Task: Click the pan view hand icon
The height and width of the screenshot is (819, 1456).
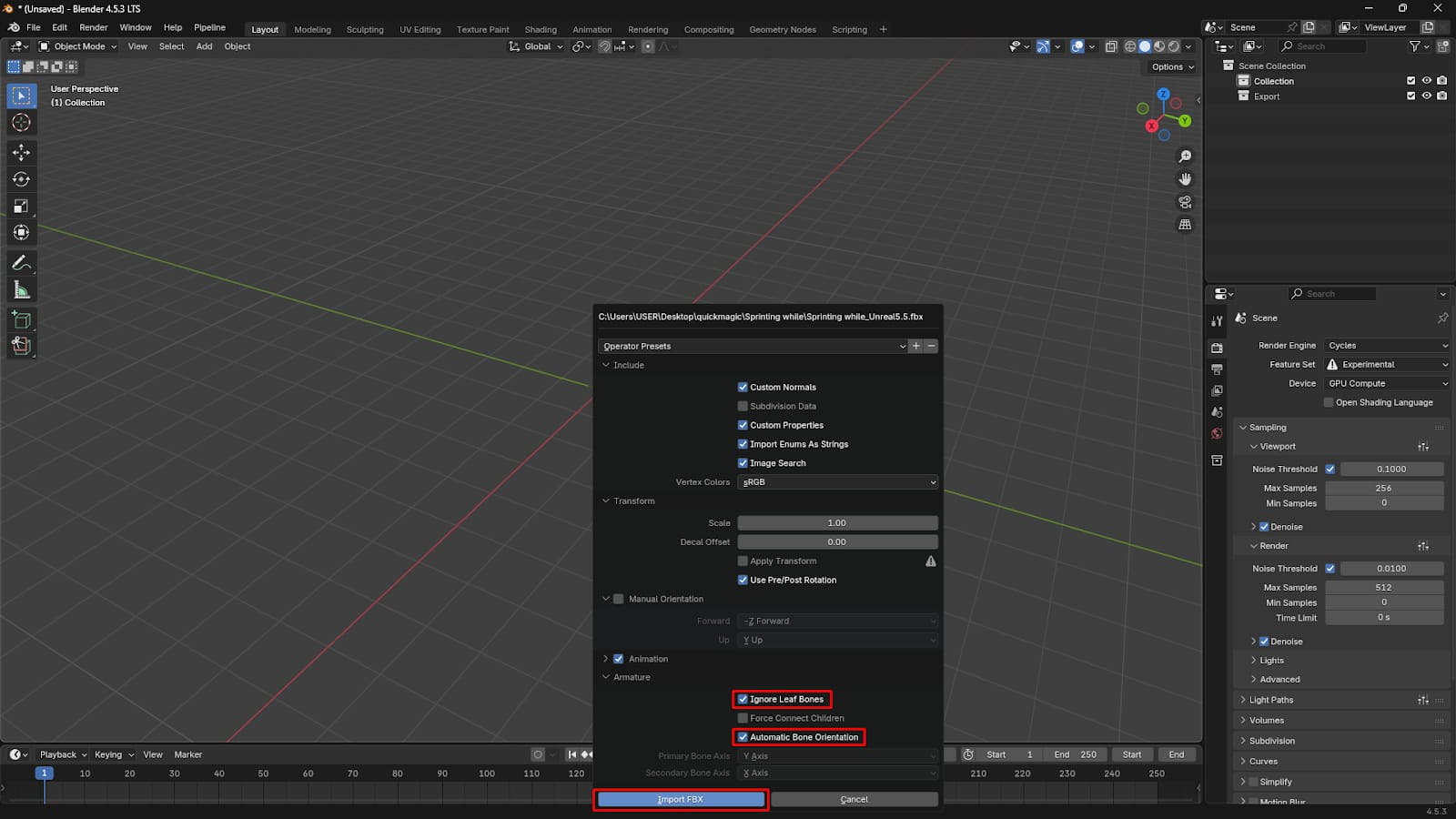Action: click(x=1185, y=179)
